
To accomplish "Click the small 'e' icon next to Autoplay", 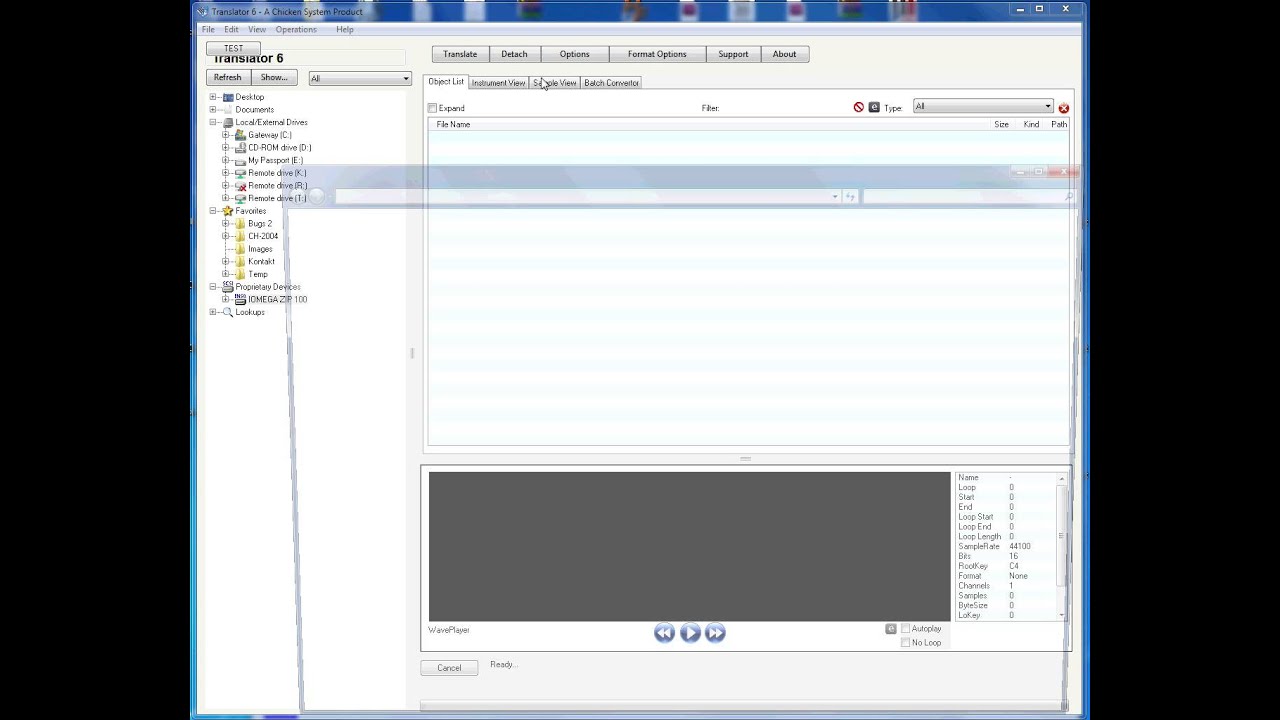I will tap(891, 629).
